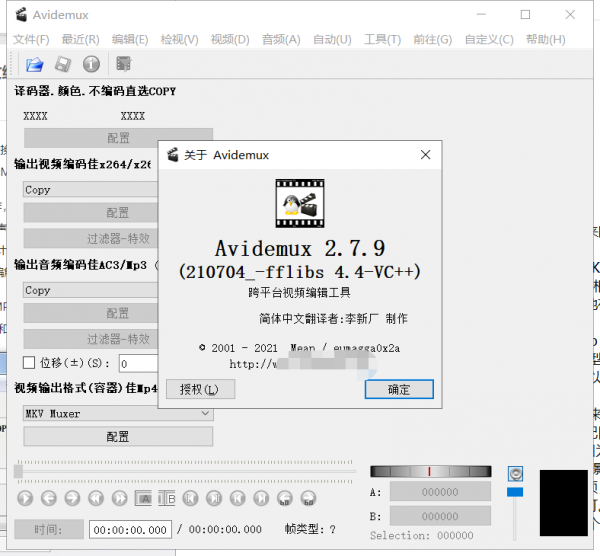Click 过滤器-特效 under the audio output section
Viewport: 600px width, 556px height.
(91, 339)
